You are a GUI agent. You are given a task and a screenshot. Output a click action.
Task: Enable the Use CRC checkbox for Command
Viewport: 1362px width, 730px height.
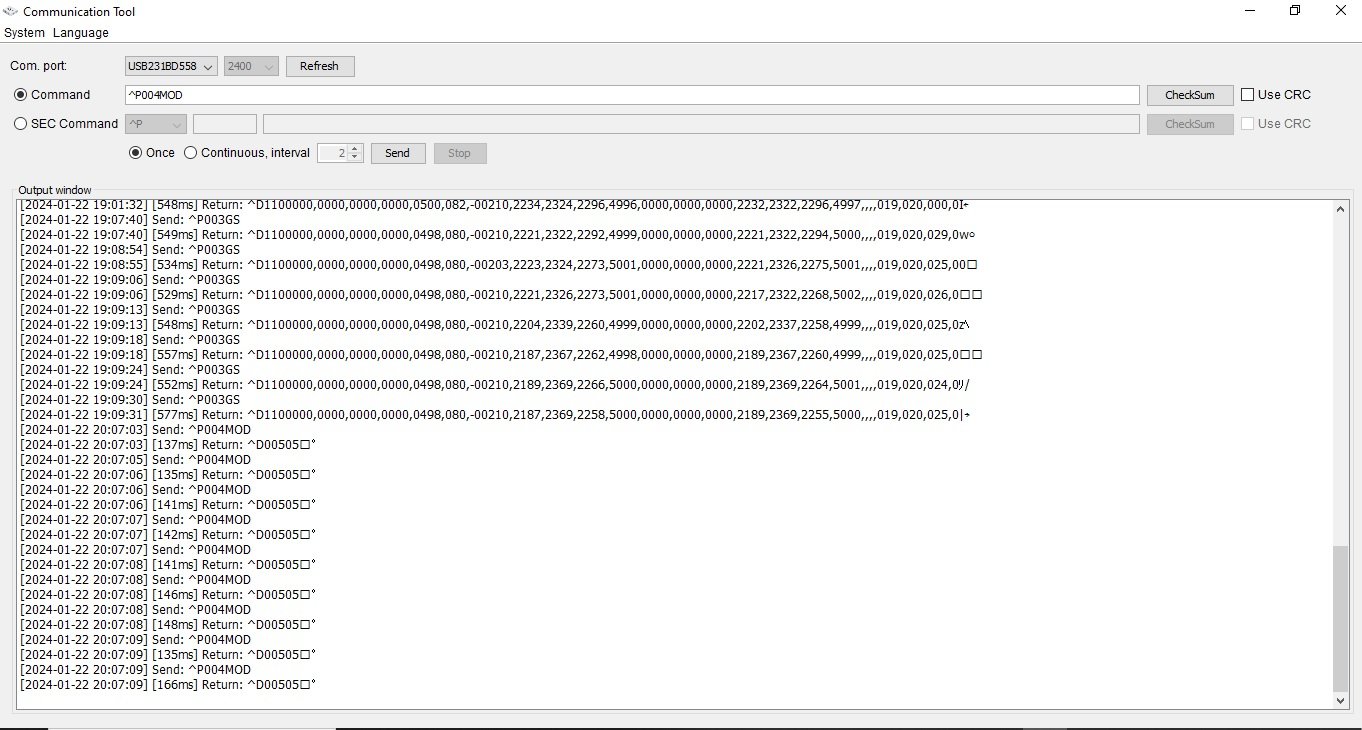coord(1247,95)
